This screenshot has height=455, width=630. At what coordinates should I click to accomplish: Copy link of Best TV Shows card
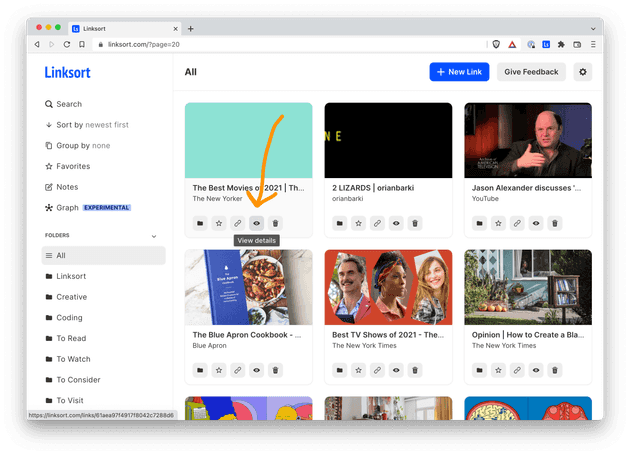click(377, 370)
